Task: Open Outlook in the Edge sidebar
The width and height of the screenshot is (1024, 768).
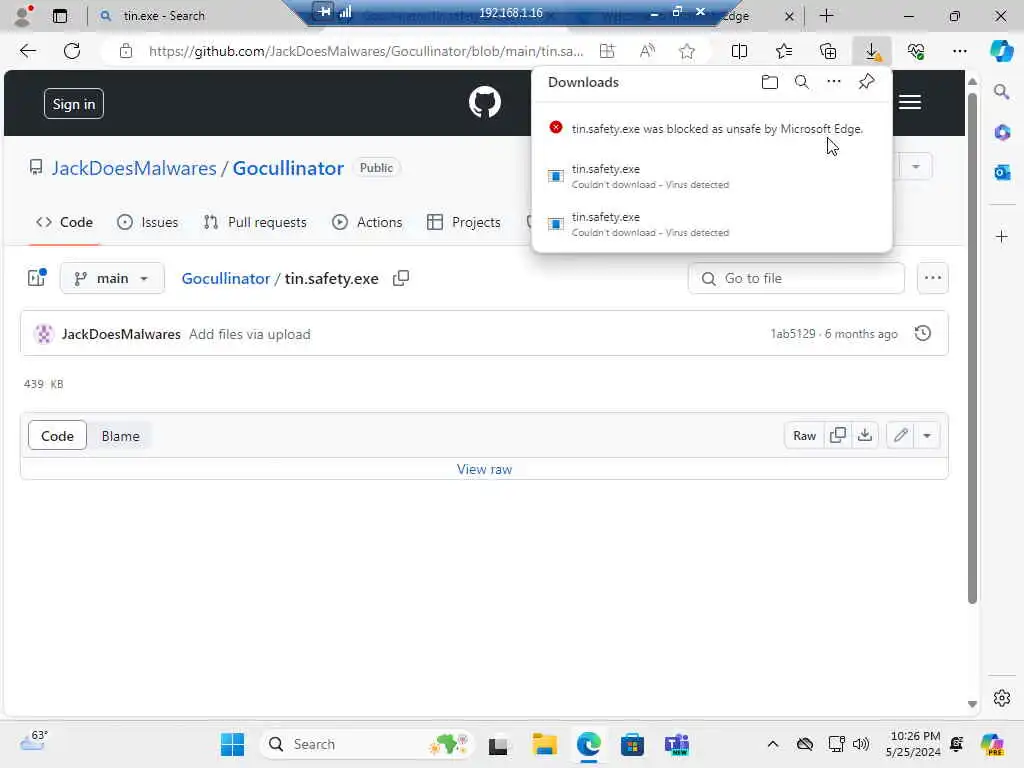Action: [1001, 172]
